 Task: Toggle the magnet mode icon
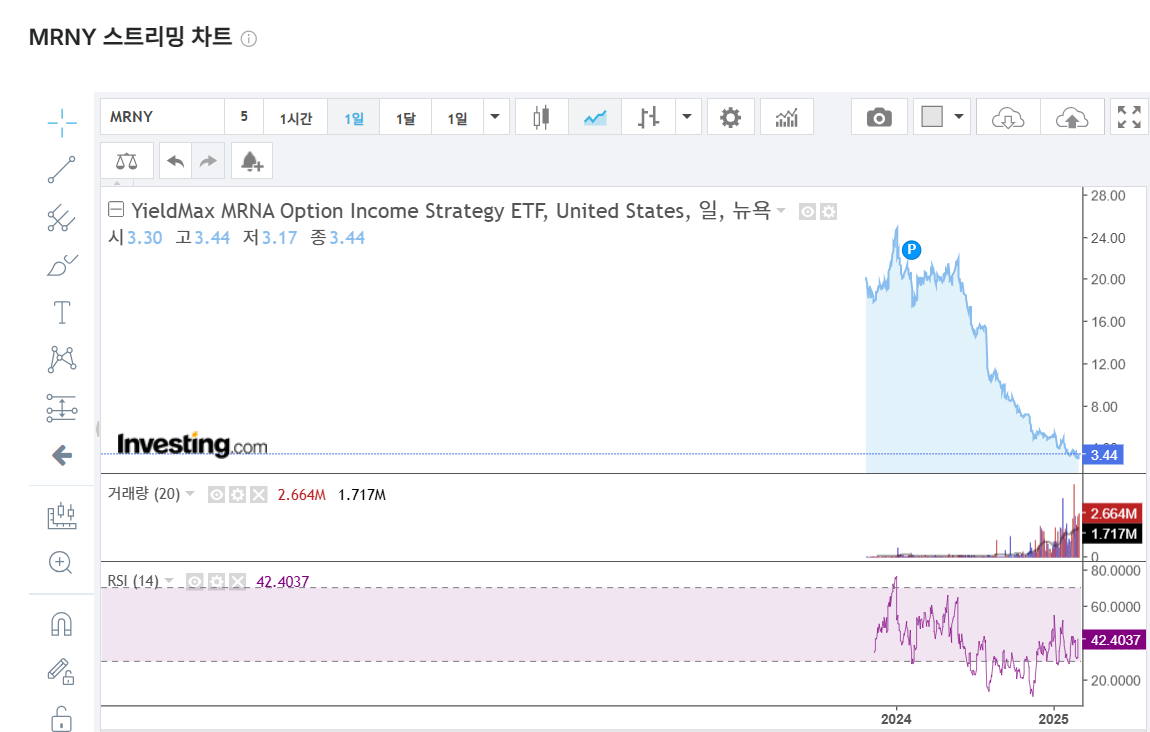(62, 624)
